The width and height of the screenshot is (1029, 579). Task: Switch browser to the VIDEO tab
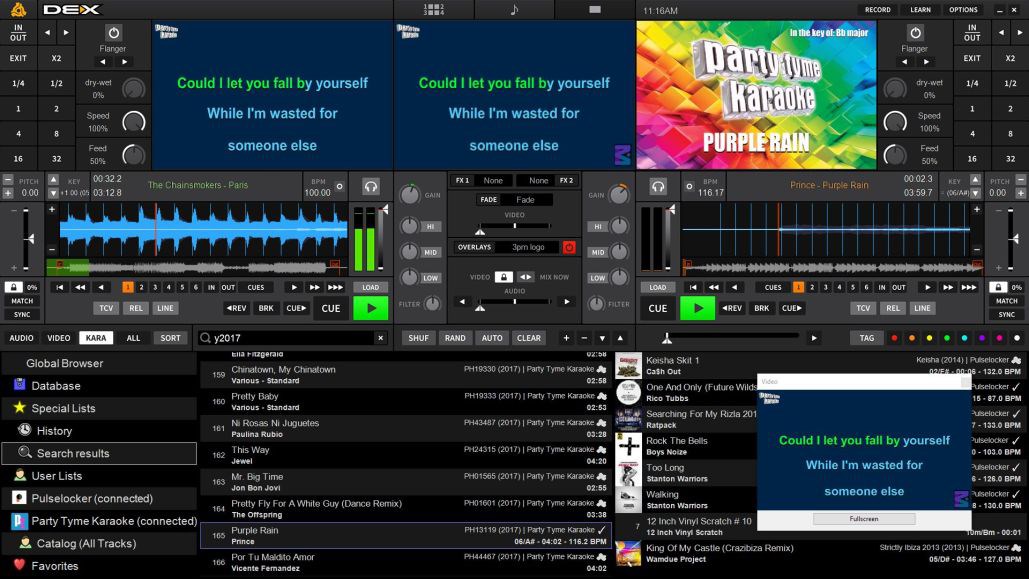click(57, 338)
